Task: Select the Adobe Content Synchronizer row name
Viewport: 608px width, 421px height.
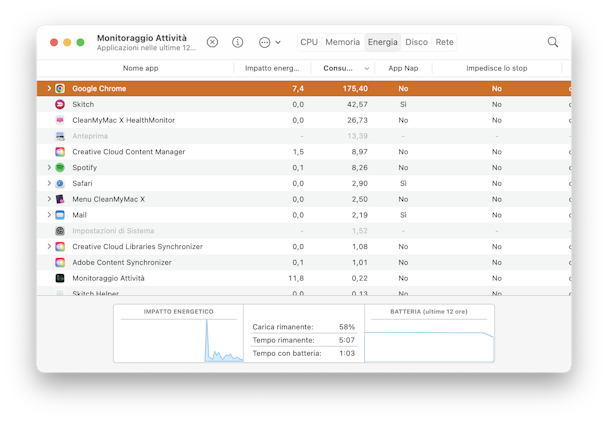Action: click(122, 262)
